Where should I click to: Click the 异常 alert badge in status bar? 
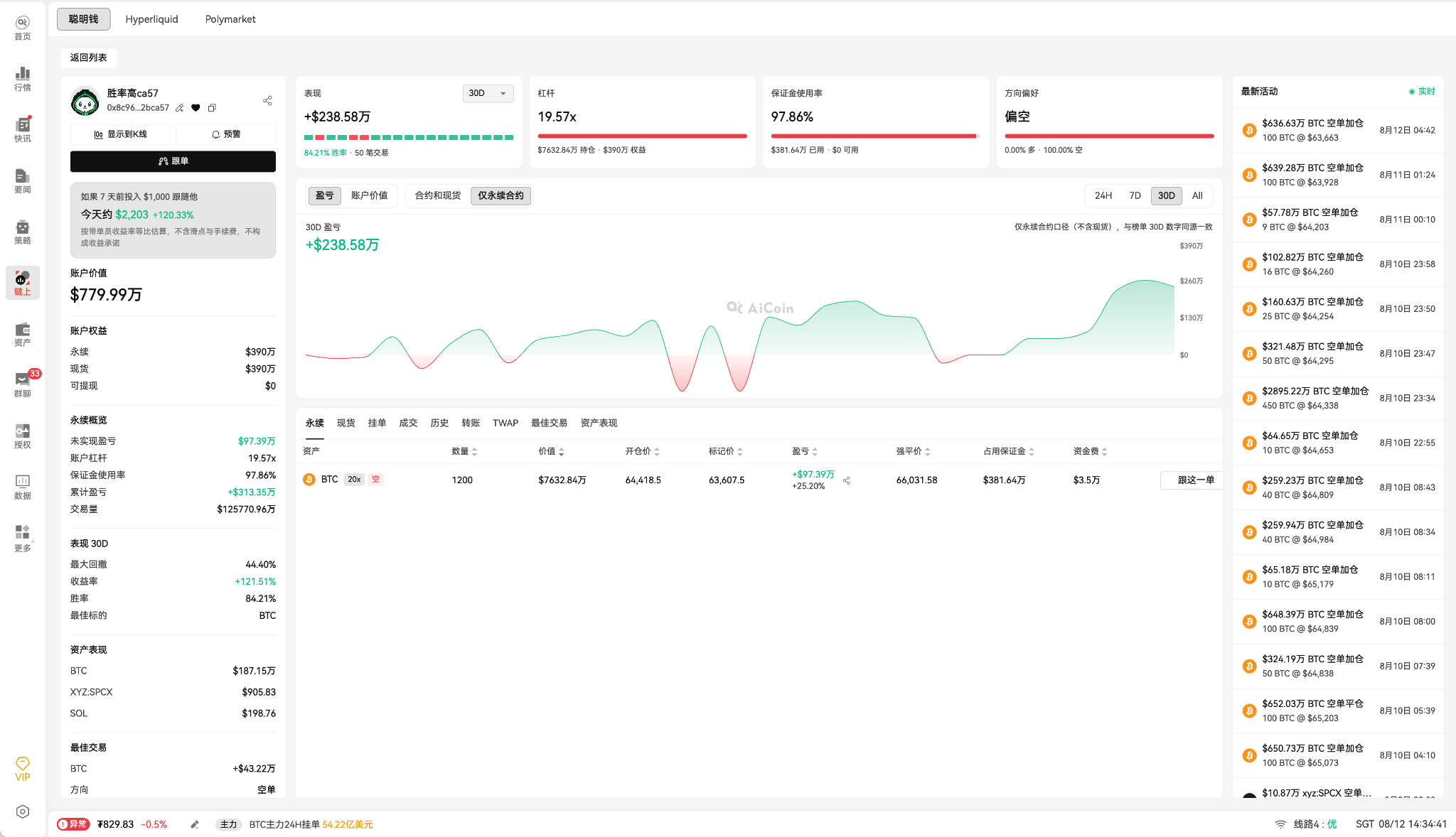click(x=73, y=824)
